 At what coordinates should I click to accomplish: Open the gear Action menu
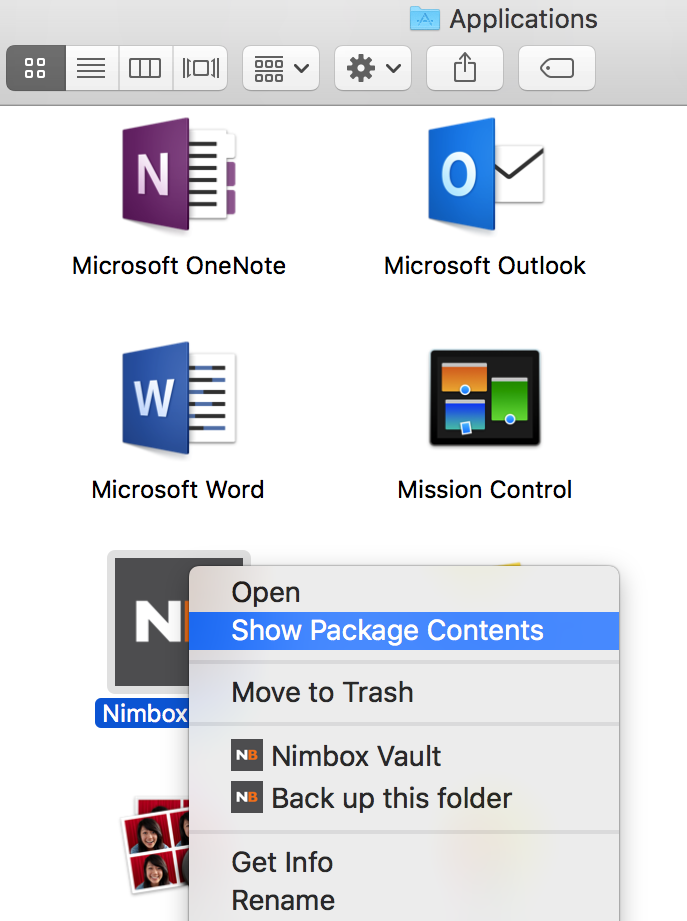click(x=373, y=68)
